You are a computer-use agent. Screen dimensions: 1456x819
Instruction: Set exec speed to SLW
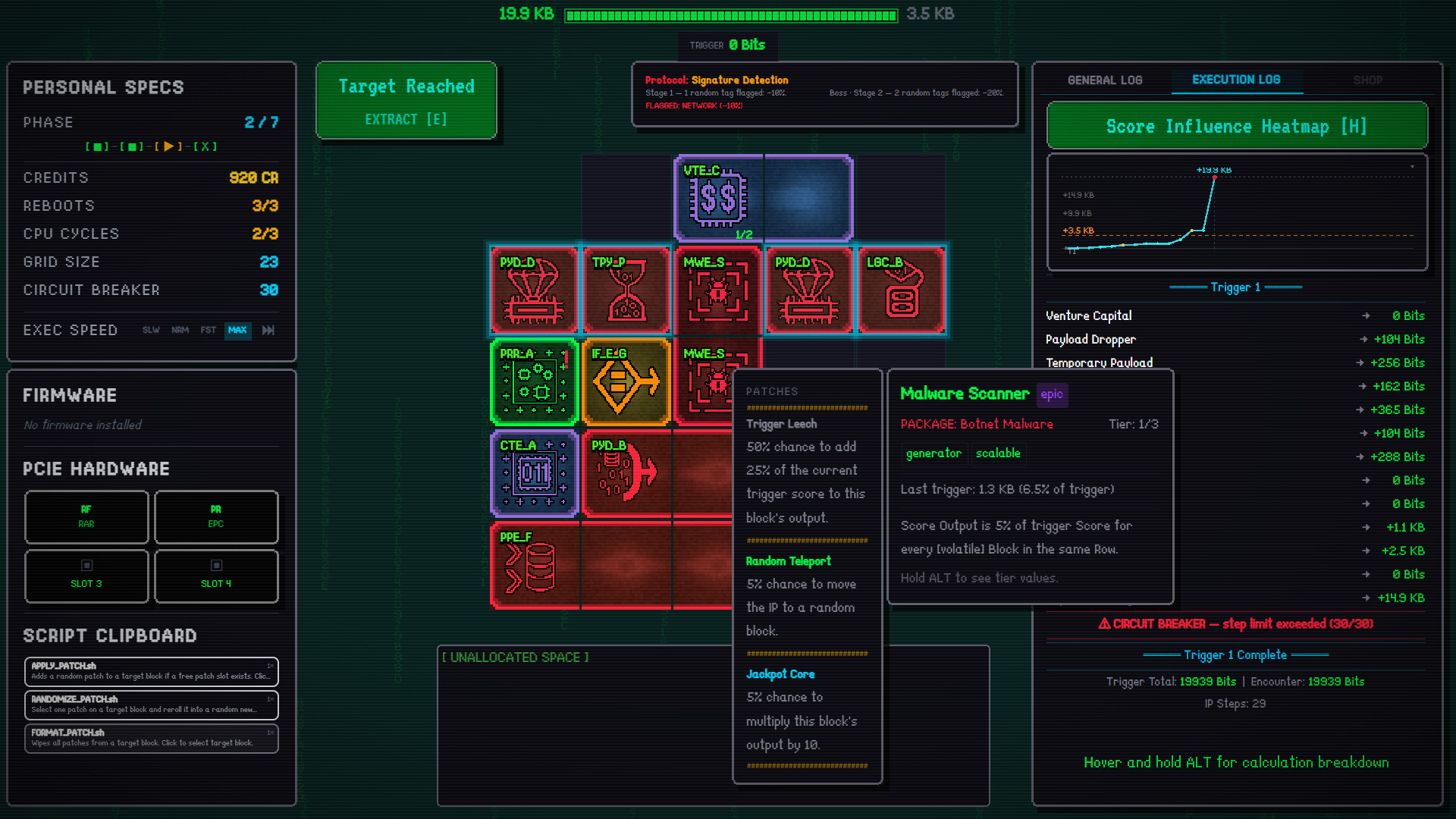151,330
